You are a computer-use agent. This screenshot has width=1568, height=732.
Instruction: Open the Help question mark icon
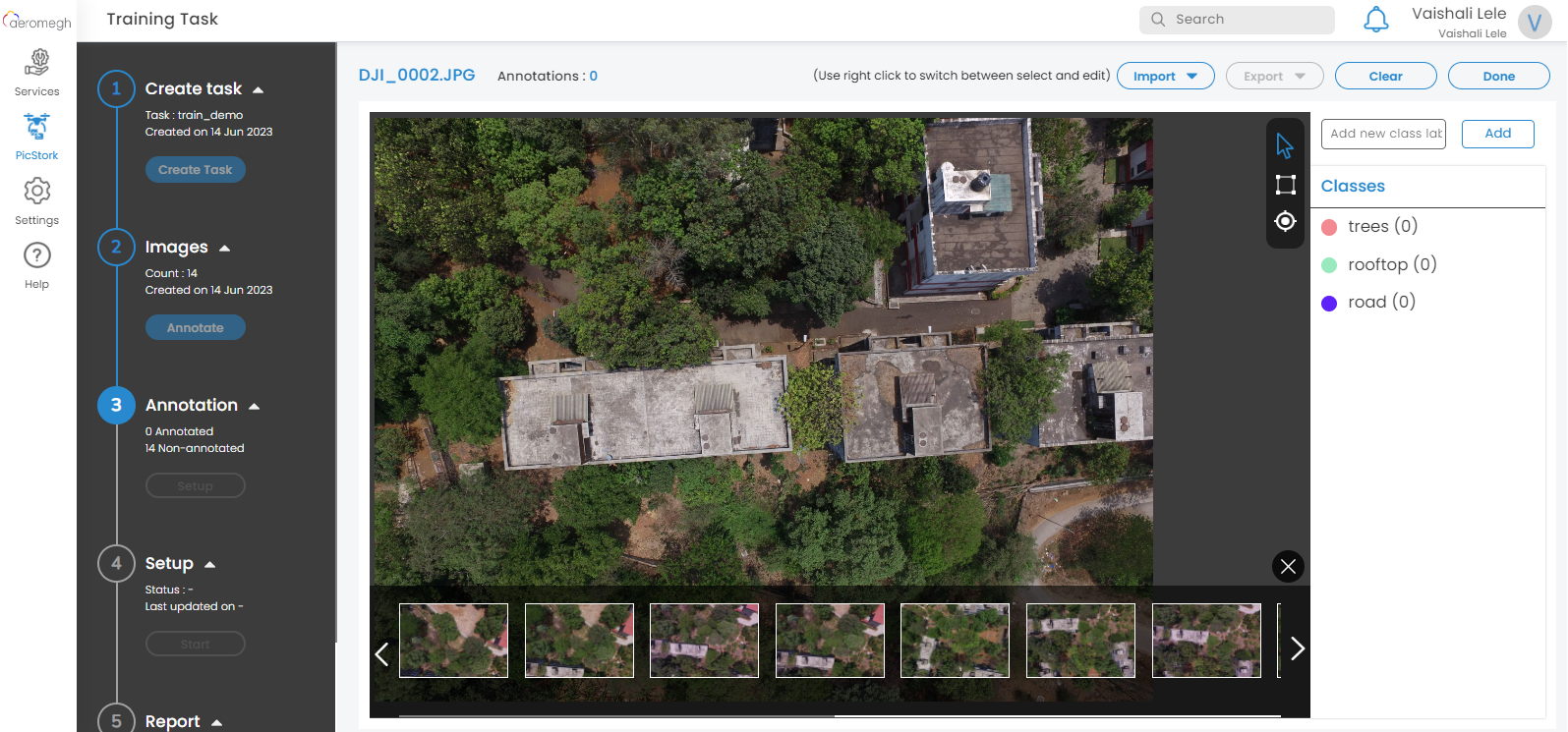click(37, 264)
